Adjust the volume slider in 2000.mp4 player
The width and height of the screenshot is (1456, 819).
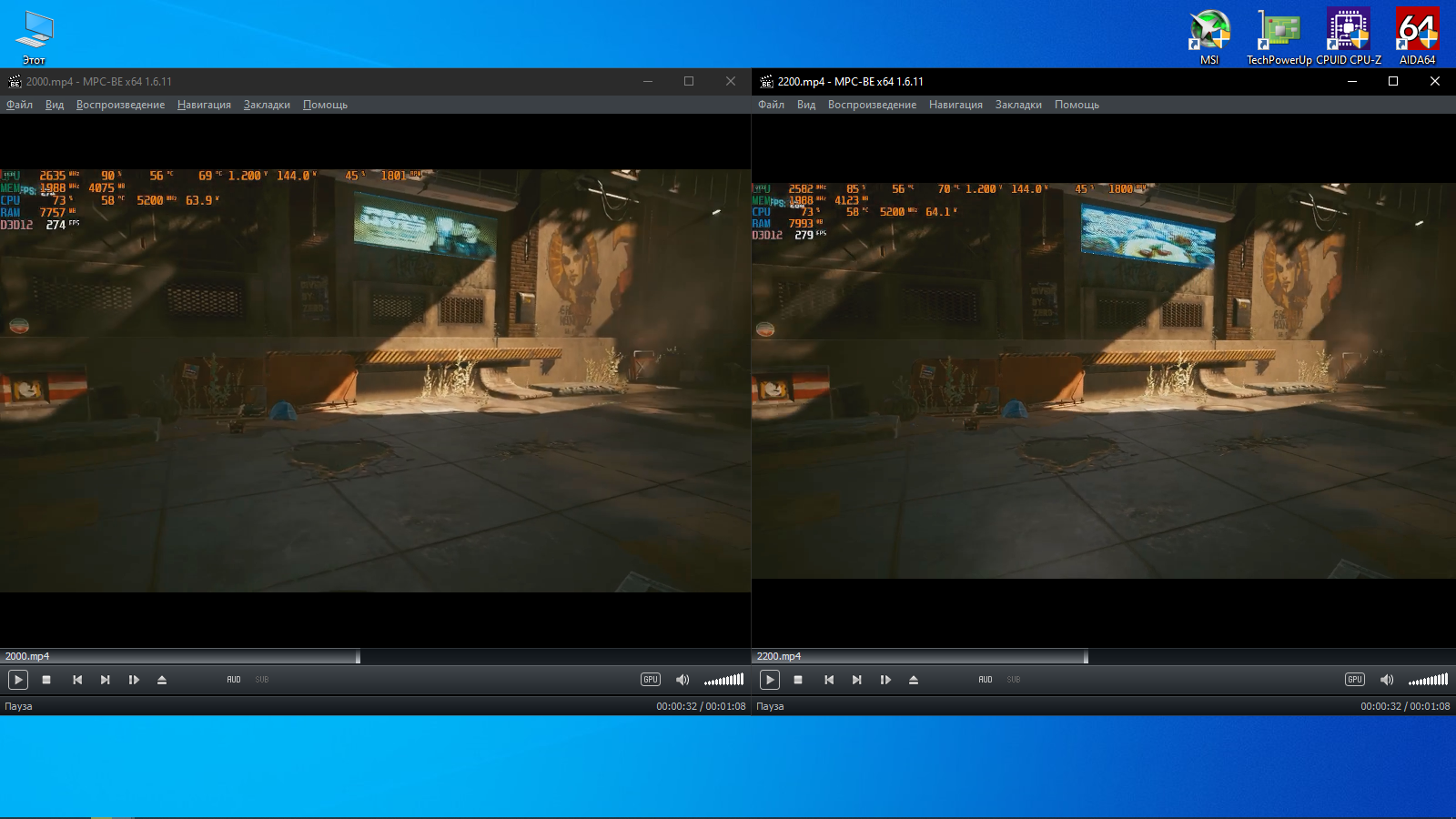(x=723, y=680)
